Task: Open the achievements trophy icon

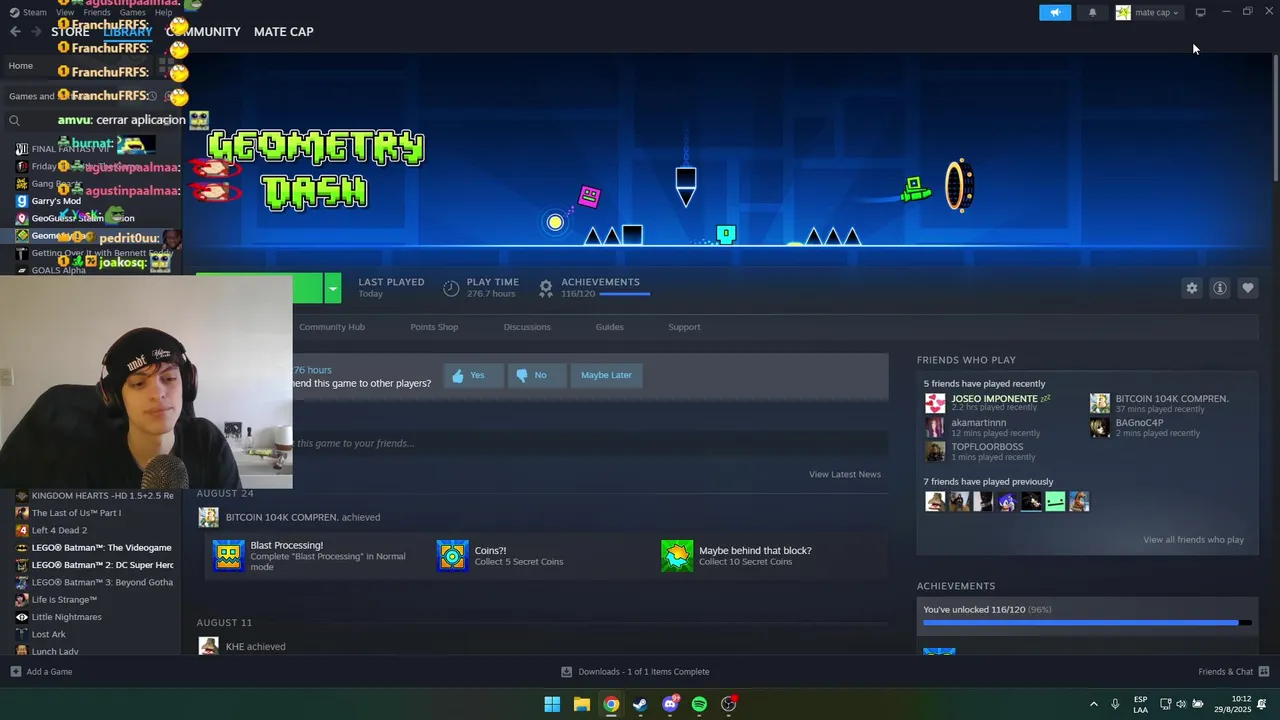Action: [546, 288]
